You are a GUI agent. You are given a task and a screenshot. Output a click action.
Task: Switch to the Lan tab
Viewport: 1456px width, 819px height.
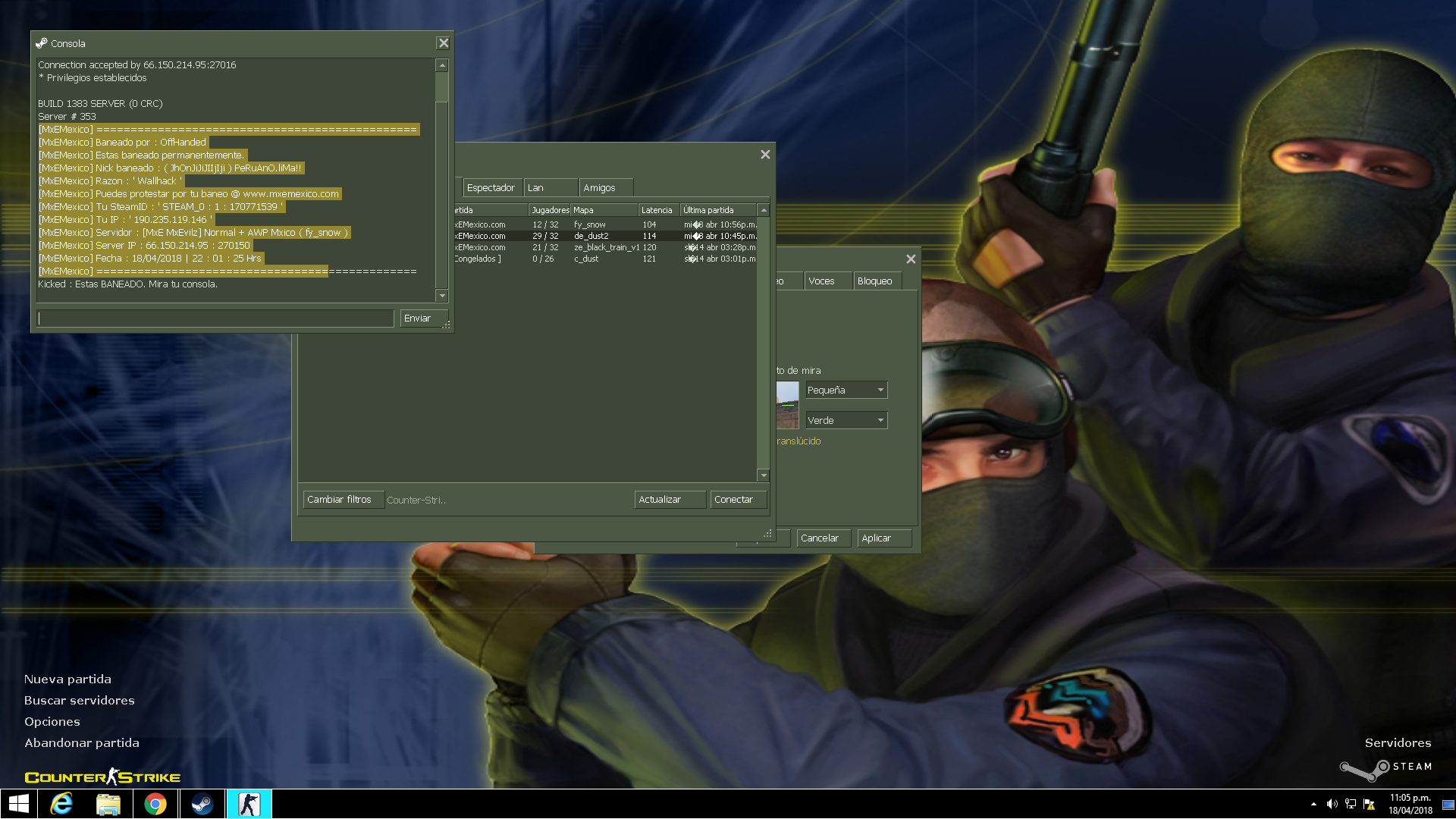[x=550, y=188]
